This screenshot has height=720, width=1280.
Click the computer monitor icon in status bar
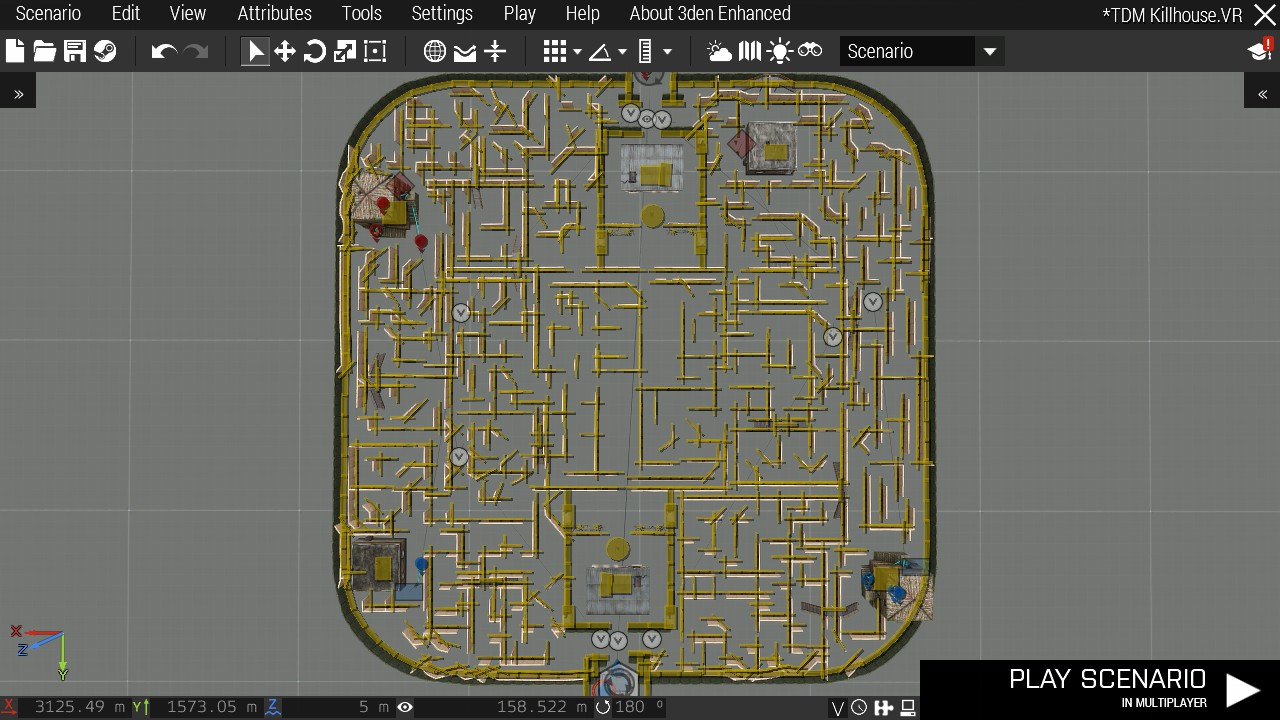[908, 708]
